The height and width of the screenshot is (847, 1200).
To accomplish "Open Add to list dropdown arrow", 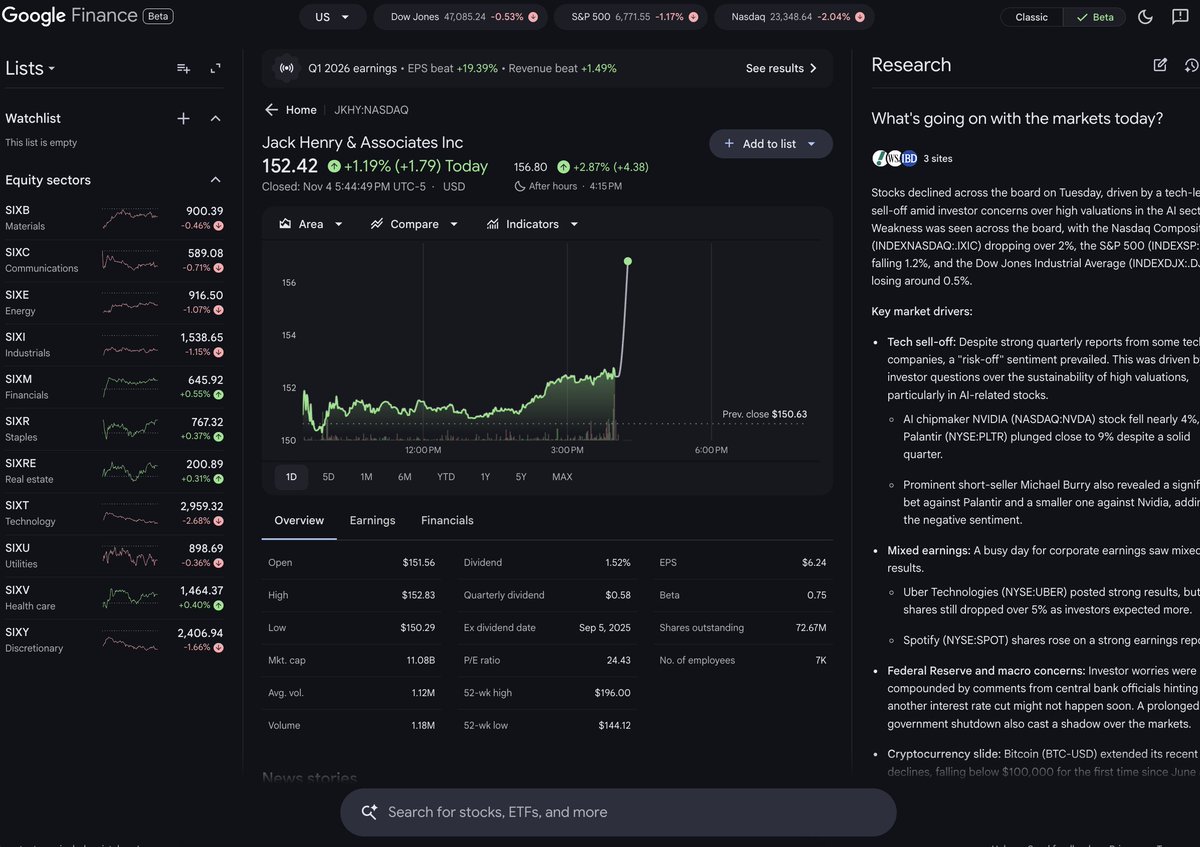I will [x=811, y=144].
